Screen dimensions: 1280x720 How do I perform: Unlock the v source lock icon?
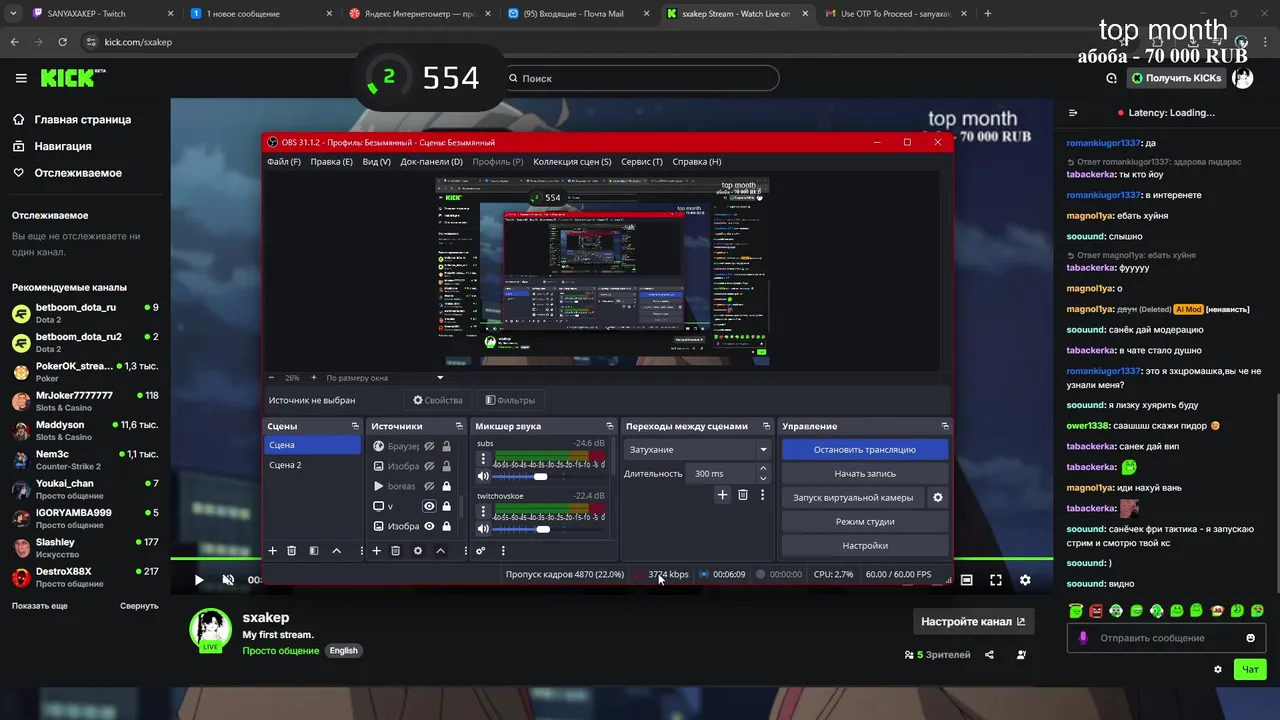[446, 506]
